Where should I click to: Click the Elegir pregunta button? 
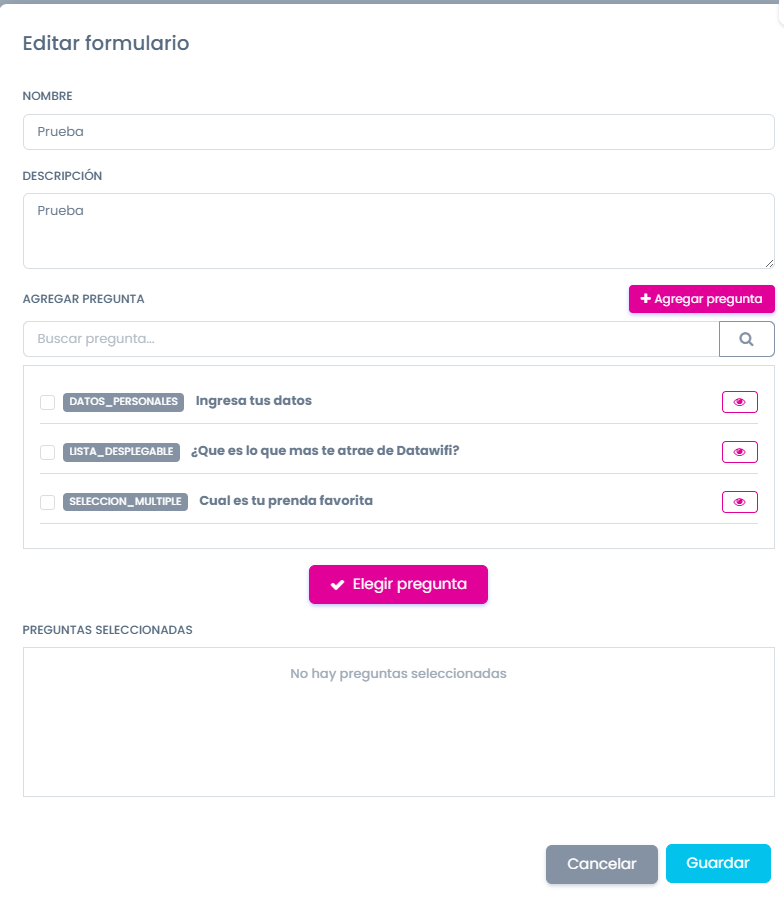pos(398,584)
